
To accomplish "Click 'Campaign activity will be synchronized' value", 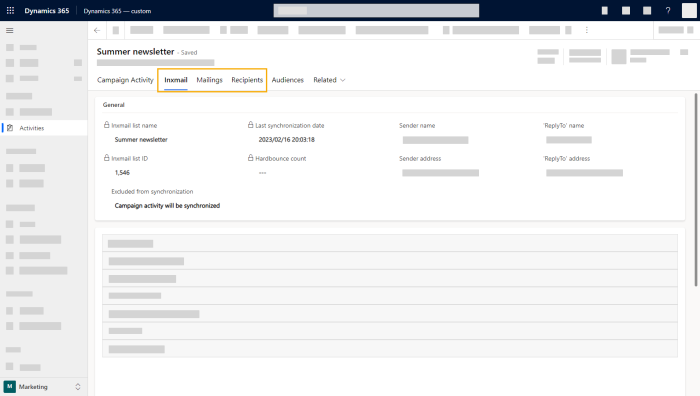I will [x=167, y=205].
